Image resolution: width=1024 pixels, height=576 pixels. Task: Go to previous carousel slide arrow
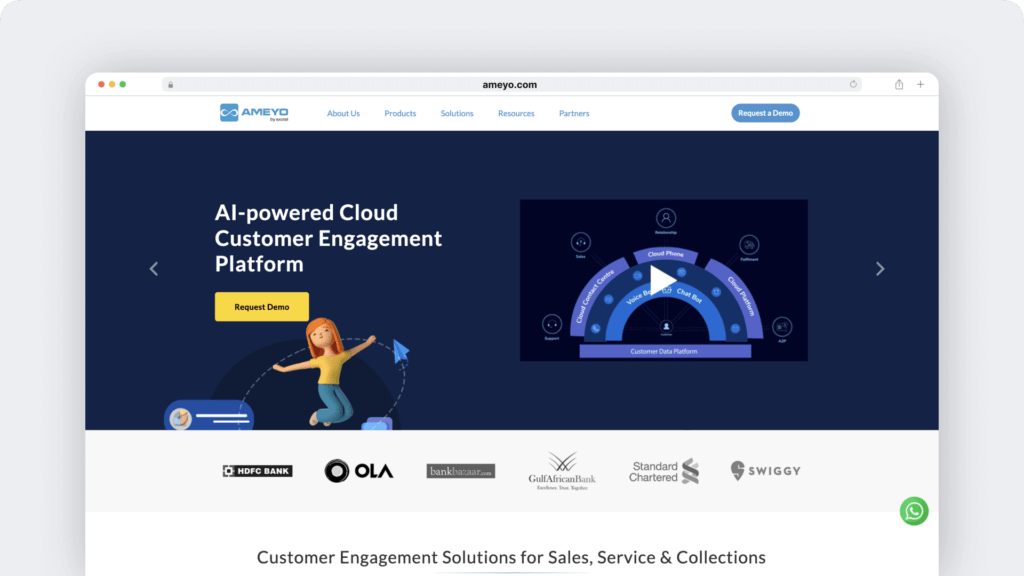pyautogui.click(x=154, y=269)
